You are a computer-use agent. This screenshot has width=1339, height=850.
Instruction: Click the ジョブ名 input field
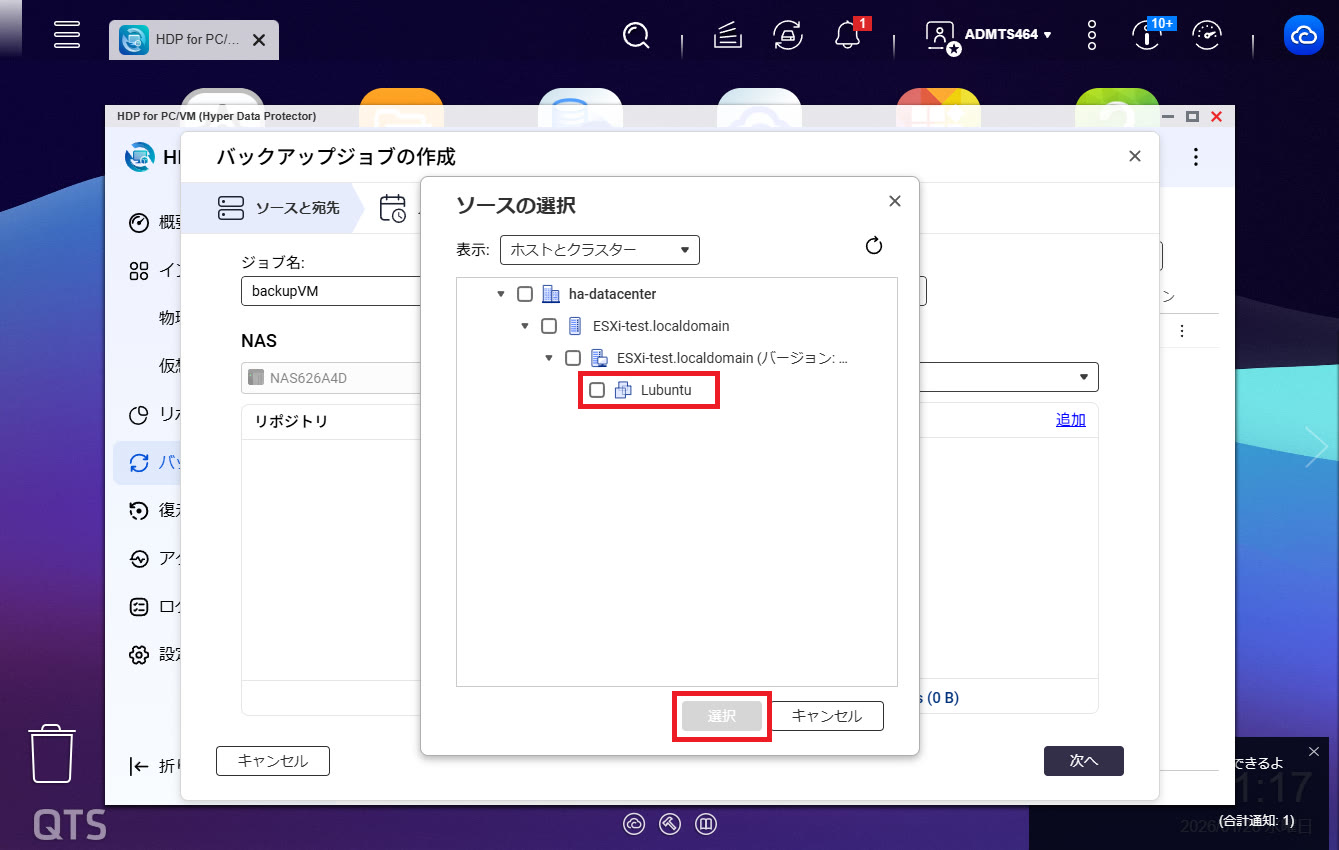click(330, 291)
